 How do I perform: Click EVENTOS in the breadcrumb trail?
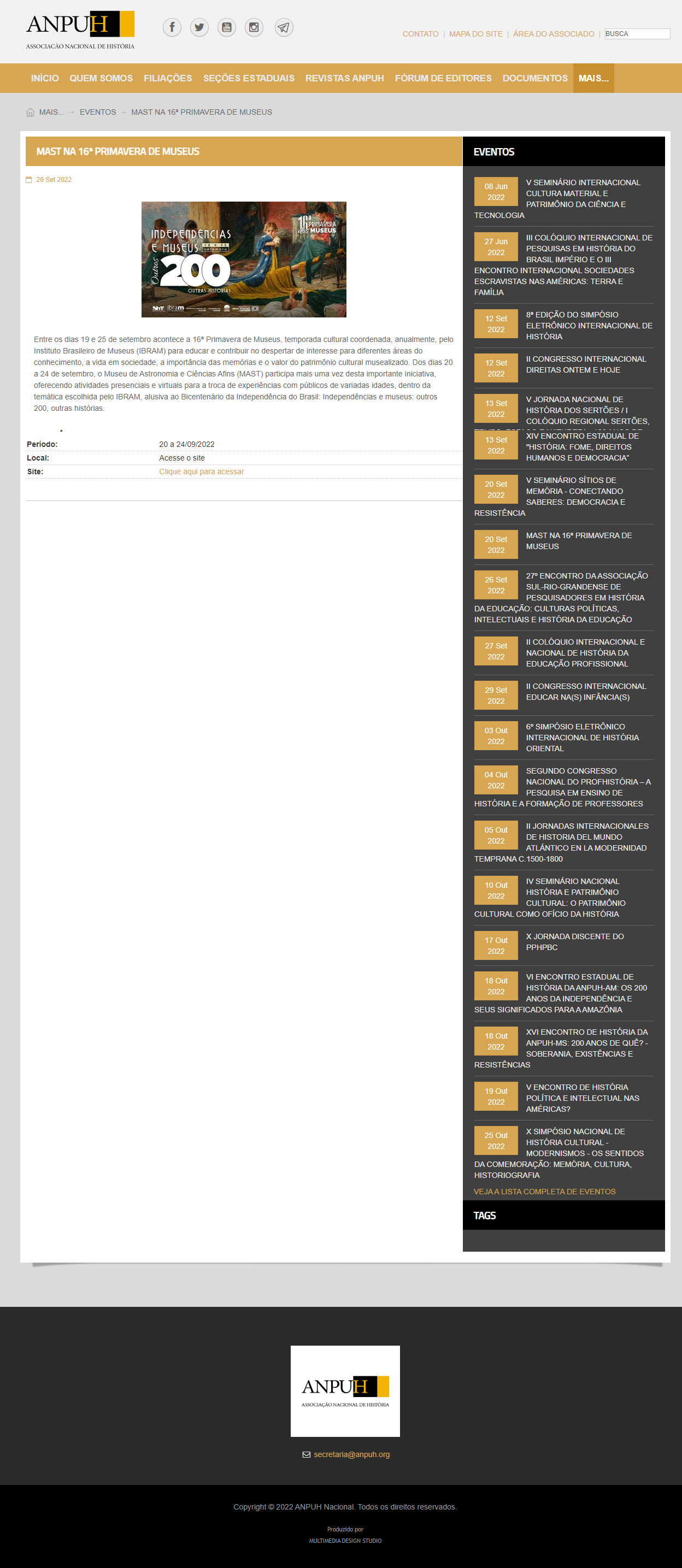click(x=97, y=112)
